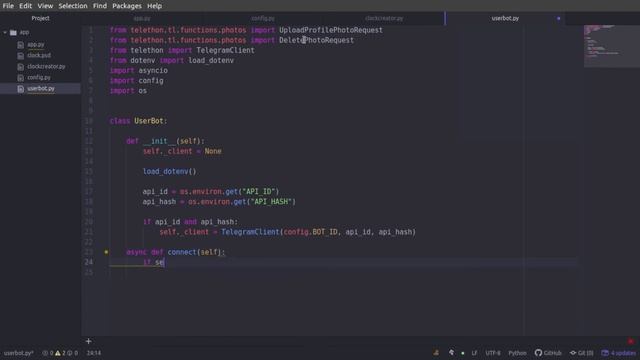
Task: Open the Python grammar selector
Action: pyautogui.click(x=517, y=353)
